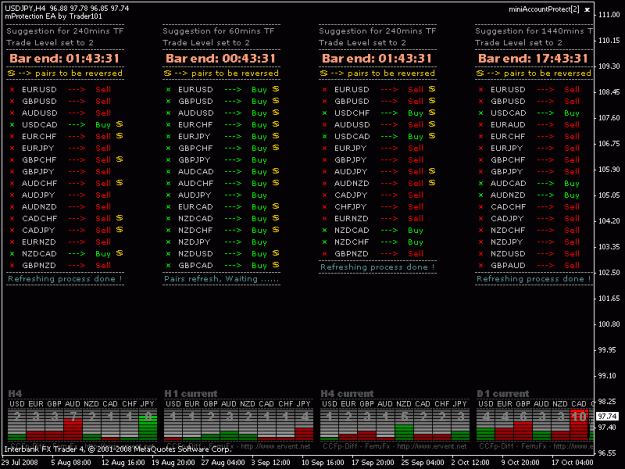Click the 111.00 price axis label

[x=609, y=15]
